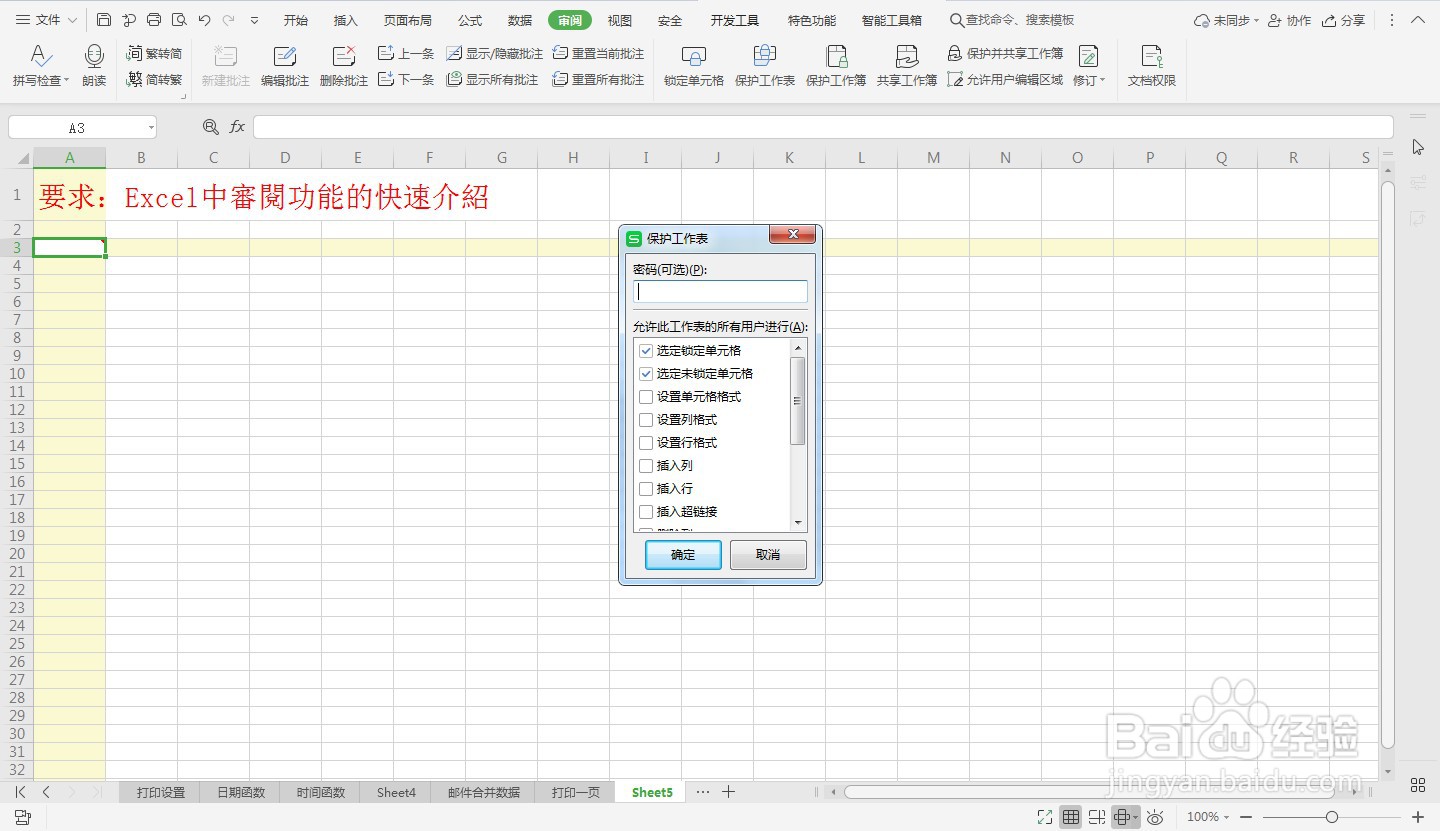
Task: Enable 插入超链接 checkbox
Action: click(646, 512)
